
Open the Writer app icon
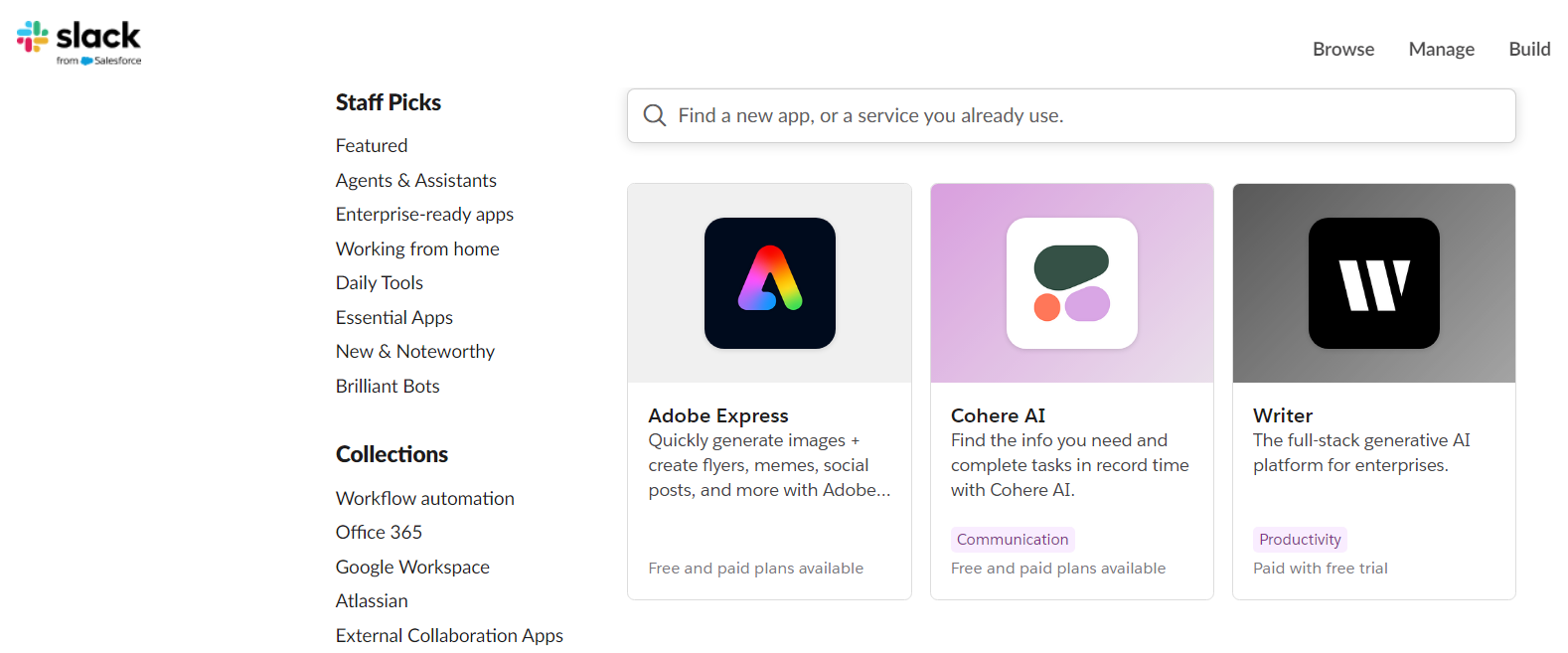click(x=1373, y=283)
